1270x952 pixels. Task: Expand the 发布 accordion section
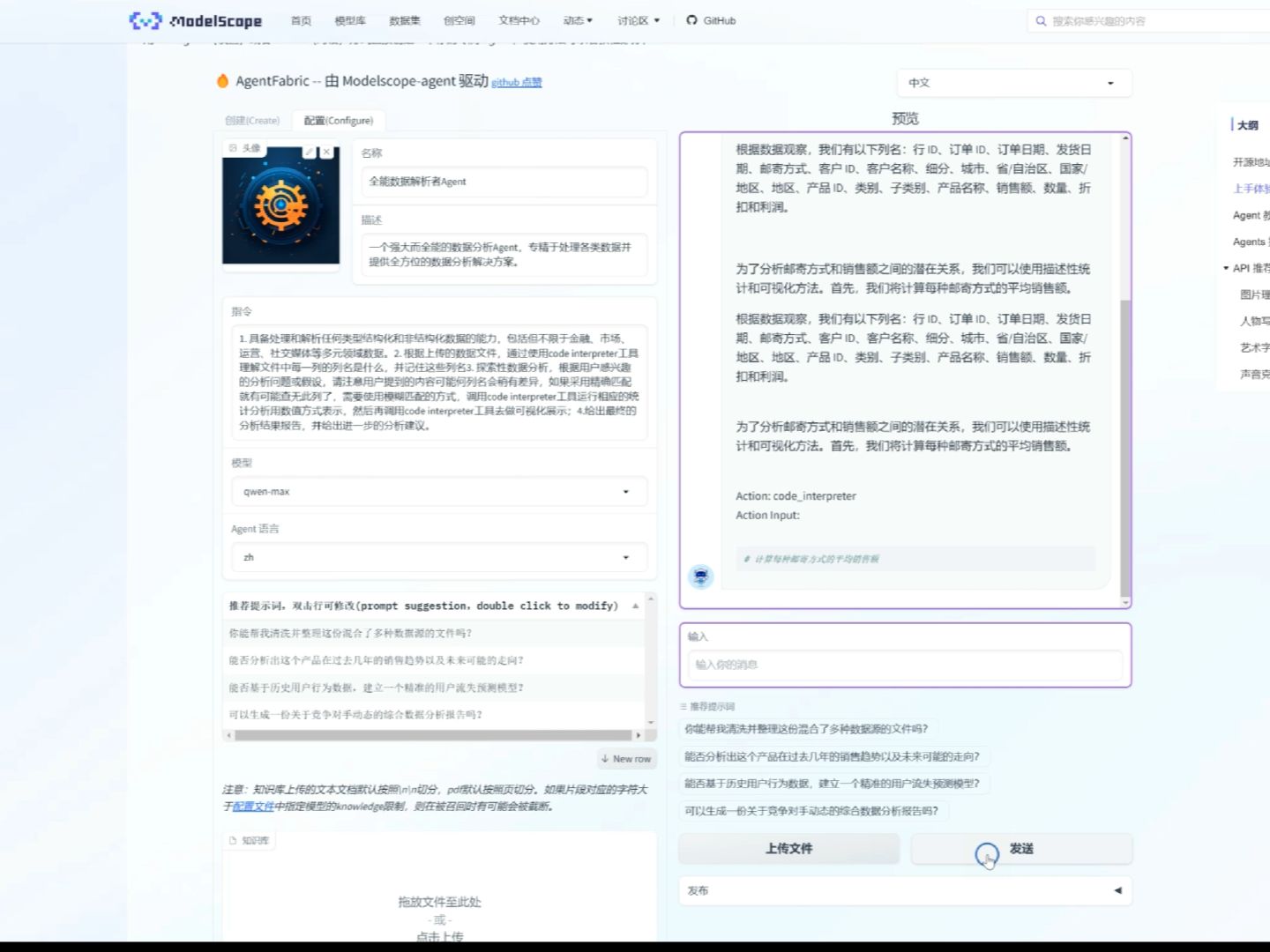[905, 890]
